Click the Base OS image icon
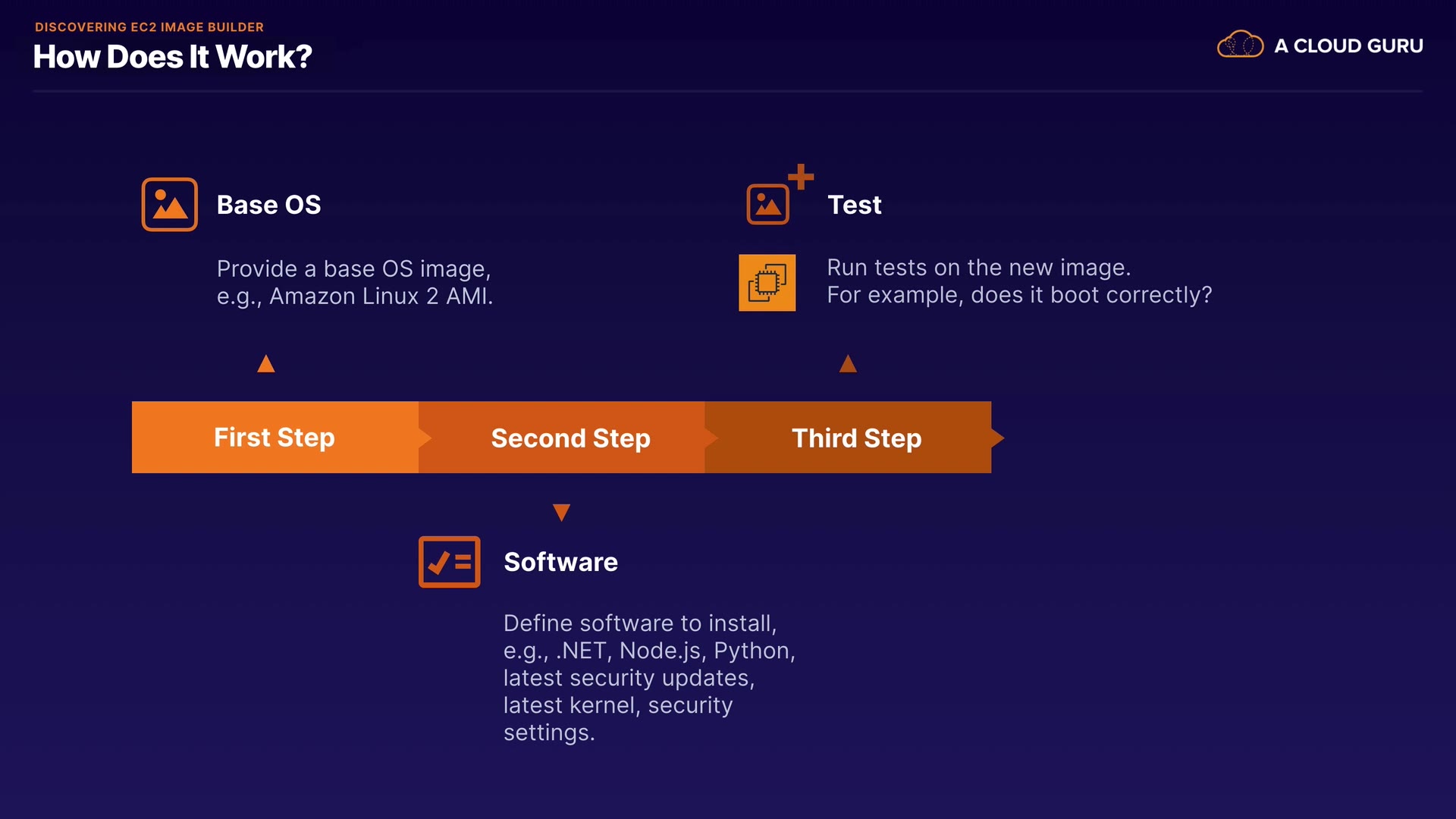Viewport: 1456px width, 819px height. (x=169, y=205)
